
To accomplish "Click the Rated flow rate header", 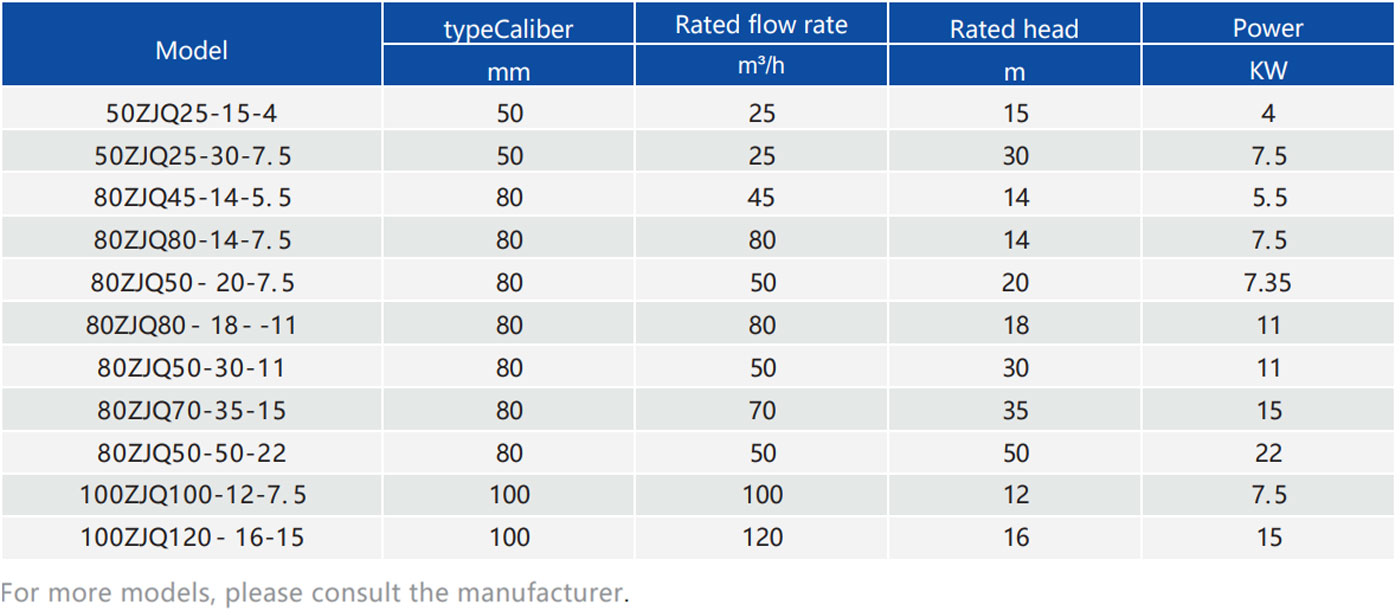I will 761,26.
